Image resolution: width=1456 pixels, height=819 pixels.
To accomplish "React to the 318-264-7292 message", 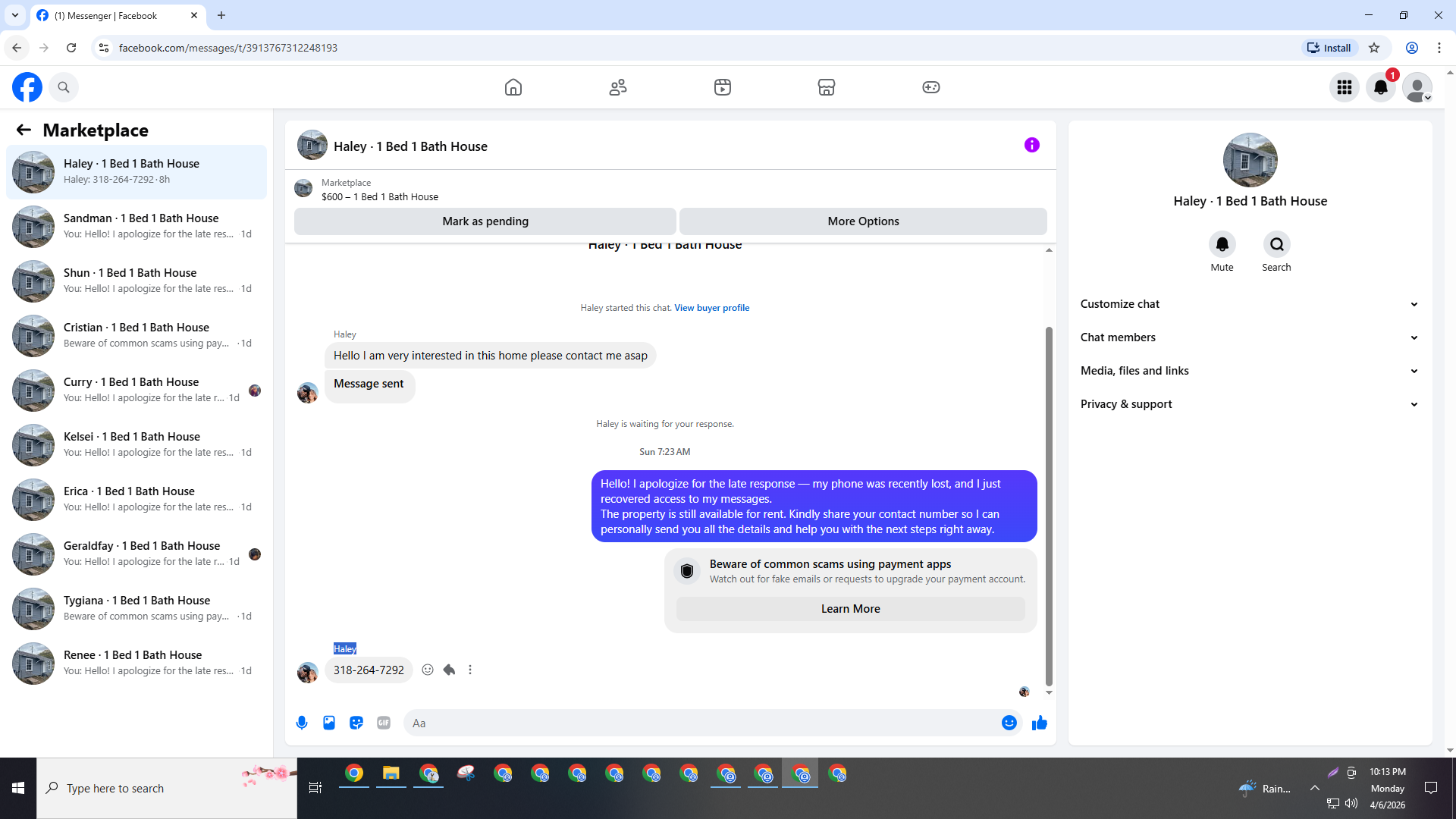I will point(428,670).
